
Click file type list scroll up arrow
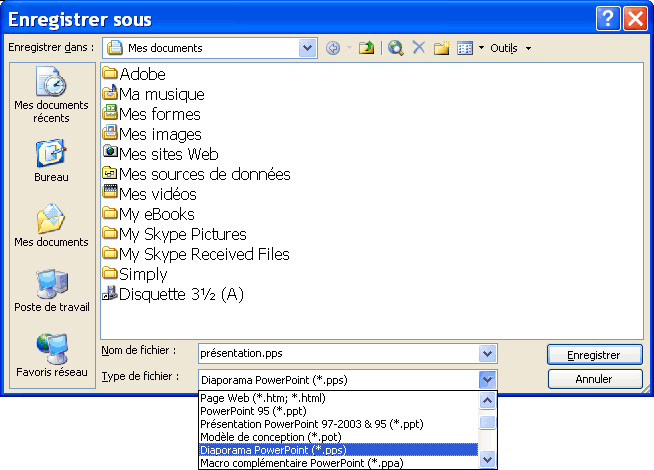(487, 400)
